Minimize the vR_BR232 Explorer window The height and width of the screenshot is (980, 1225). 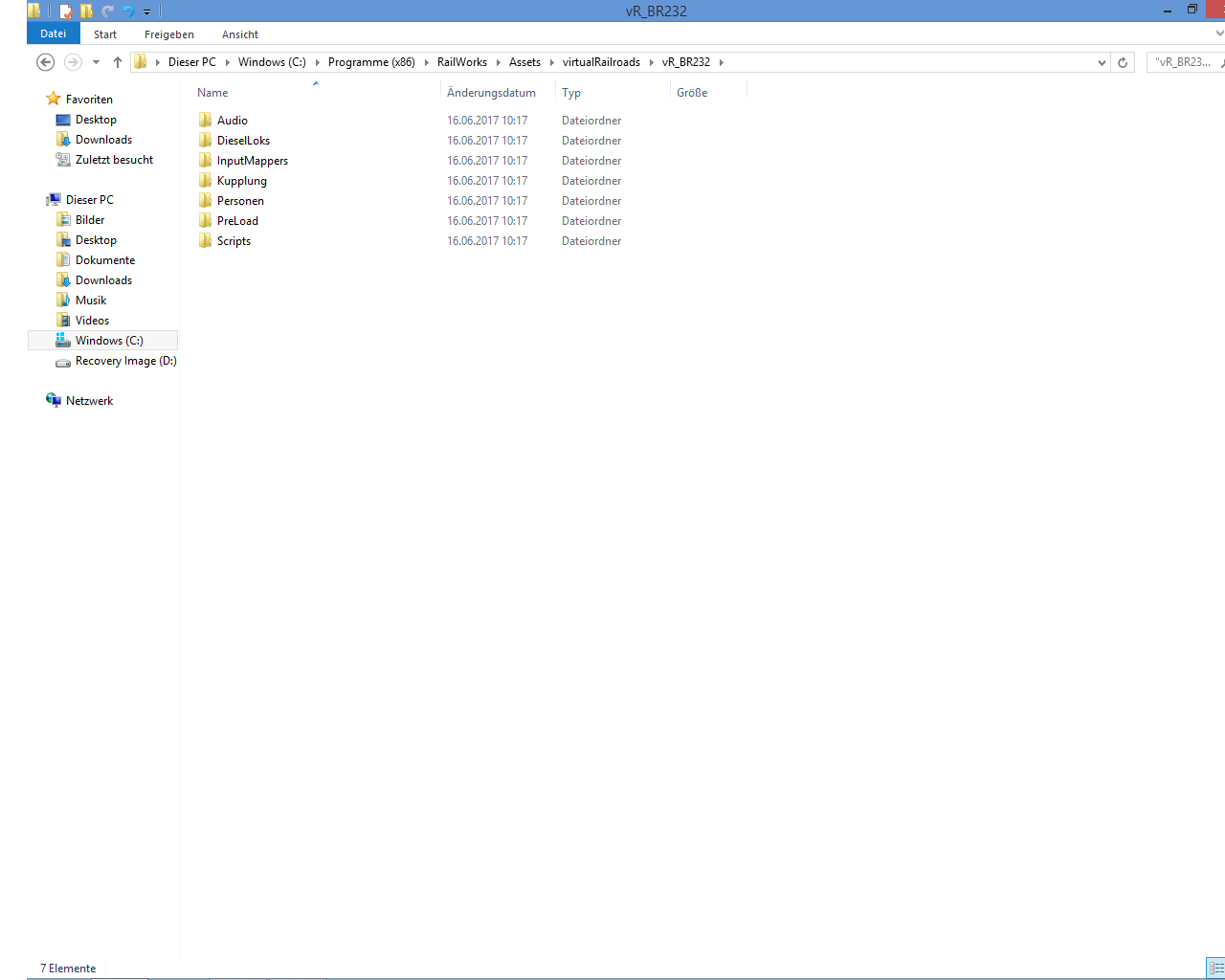[1168, 11]
